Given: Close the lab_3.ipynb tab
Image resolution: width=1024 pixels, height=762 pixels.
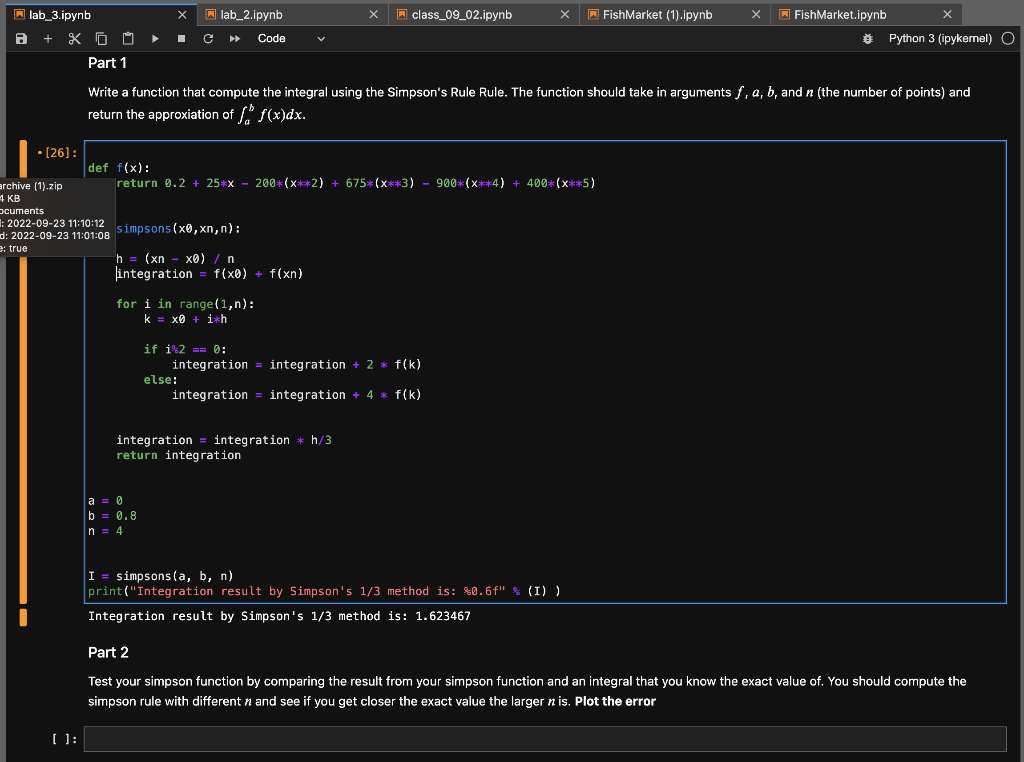Looking at the screenshot, I should pyautogui.click(x=181, y=15).
